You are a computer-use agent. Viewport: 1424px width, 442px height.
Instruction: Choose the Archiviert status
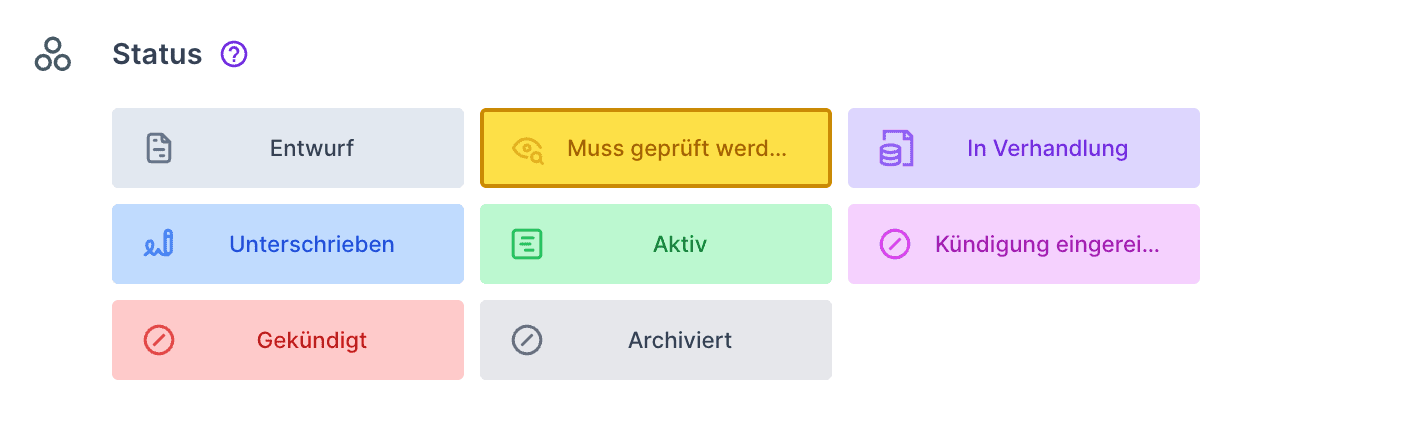coord(656,340)
